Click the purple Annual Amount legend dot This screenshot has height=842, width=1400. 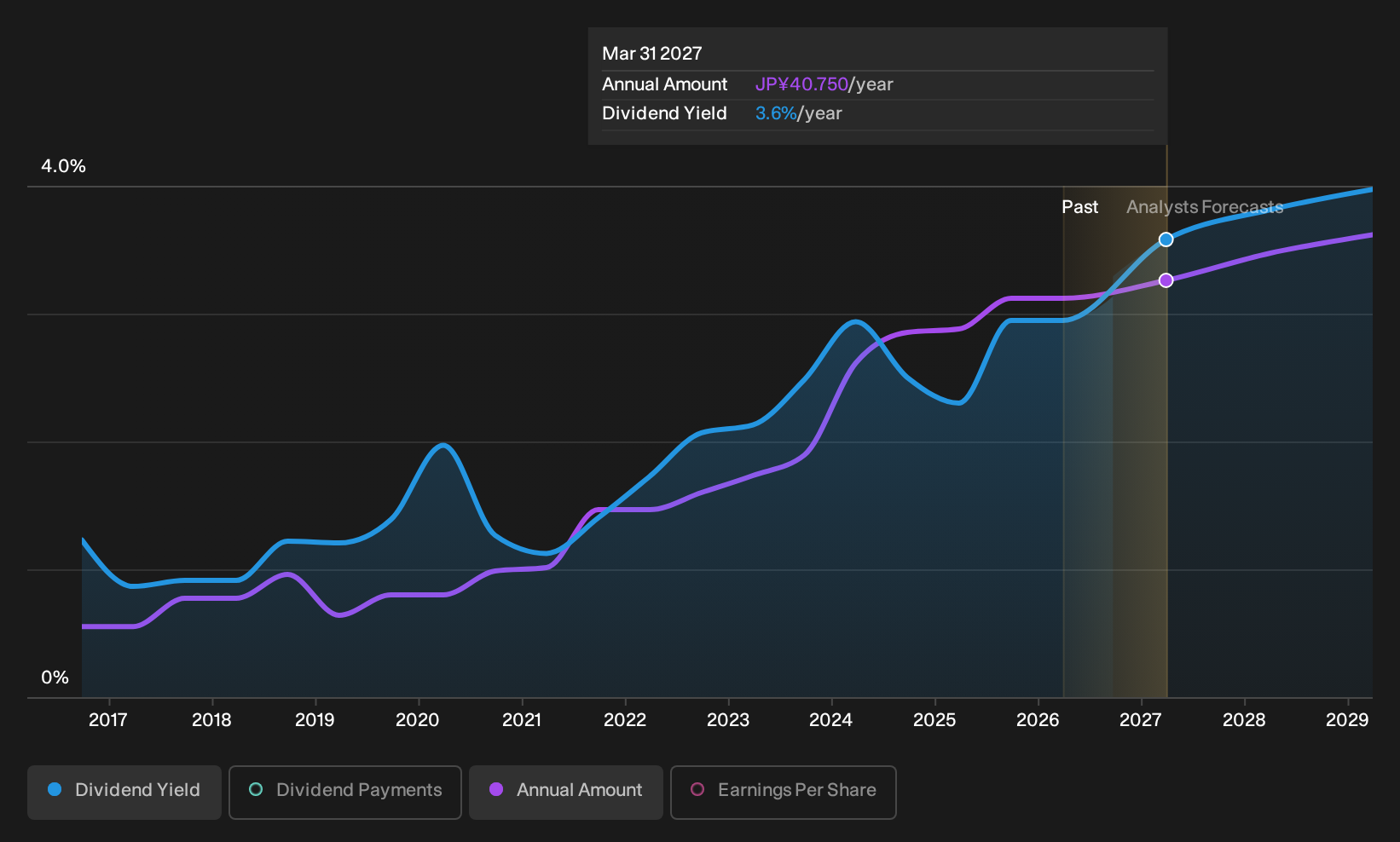pyautogui.click(x=496, y=789)
